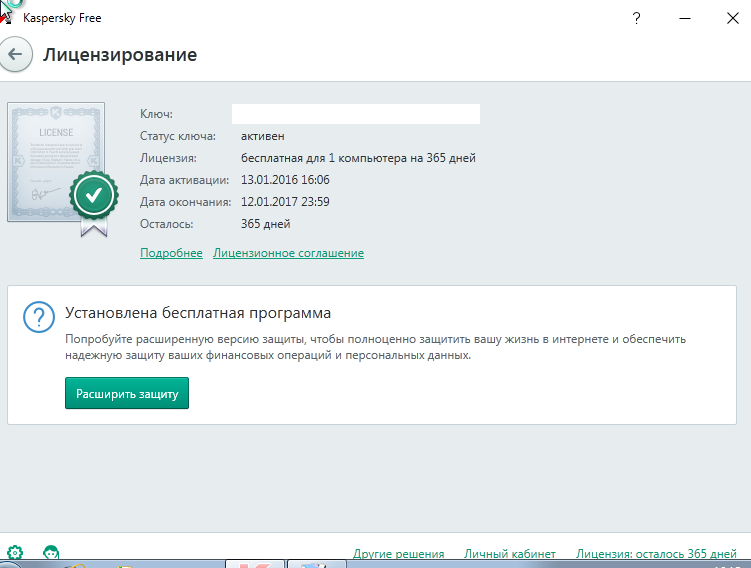The image size is (751, 568).
Task: Click the Kaspersky Free title bar icon
Action: 7,17
